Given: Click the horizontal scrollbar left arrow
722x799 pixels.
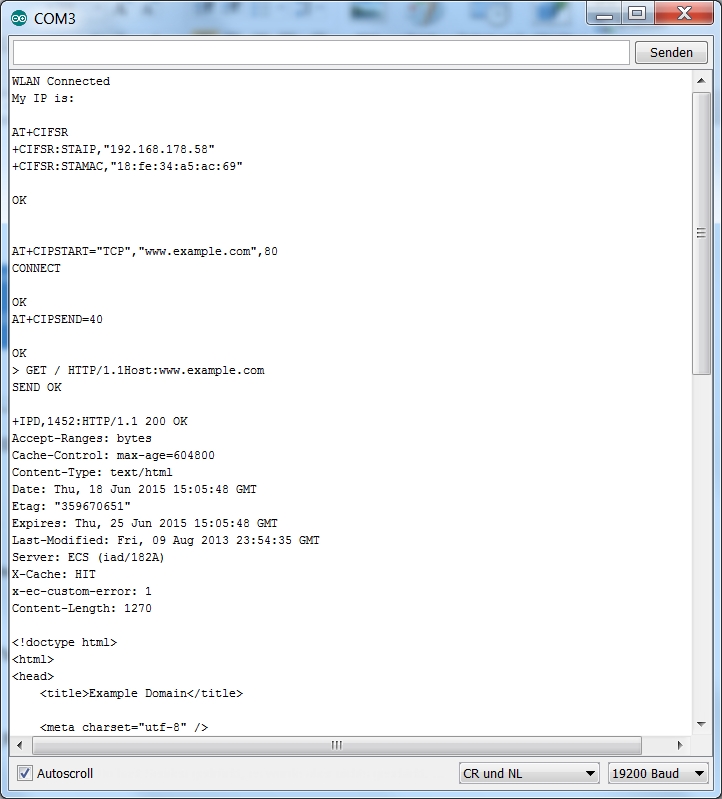Looking at the screenshot, I should pyautogui.click(x=20, y=745).
